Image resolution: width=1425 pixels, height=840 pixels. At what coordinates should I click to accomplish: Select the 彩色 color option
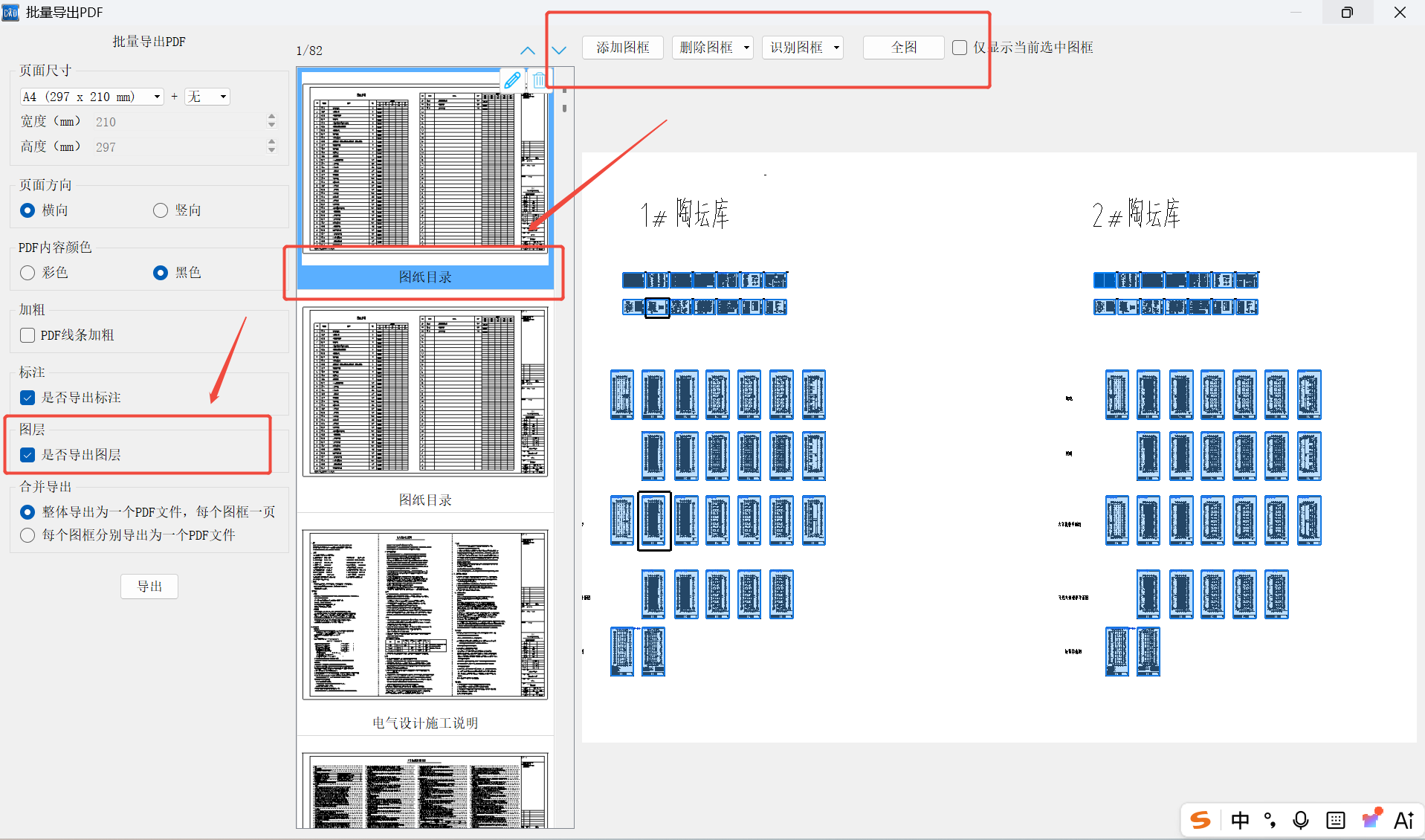(x=28, y=273)
